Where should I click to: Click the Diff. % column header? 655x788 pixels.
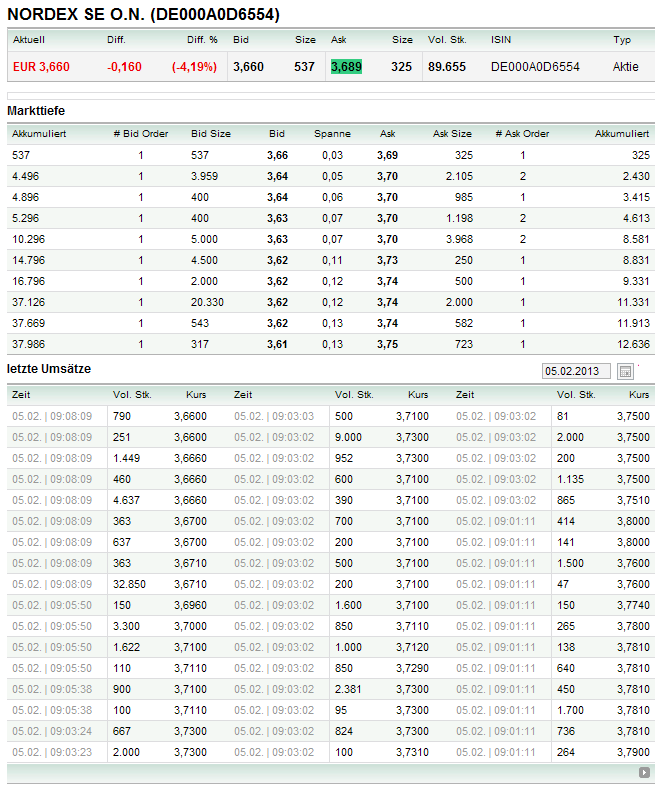point(202,40)
